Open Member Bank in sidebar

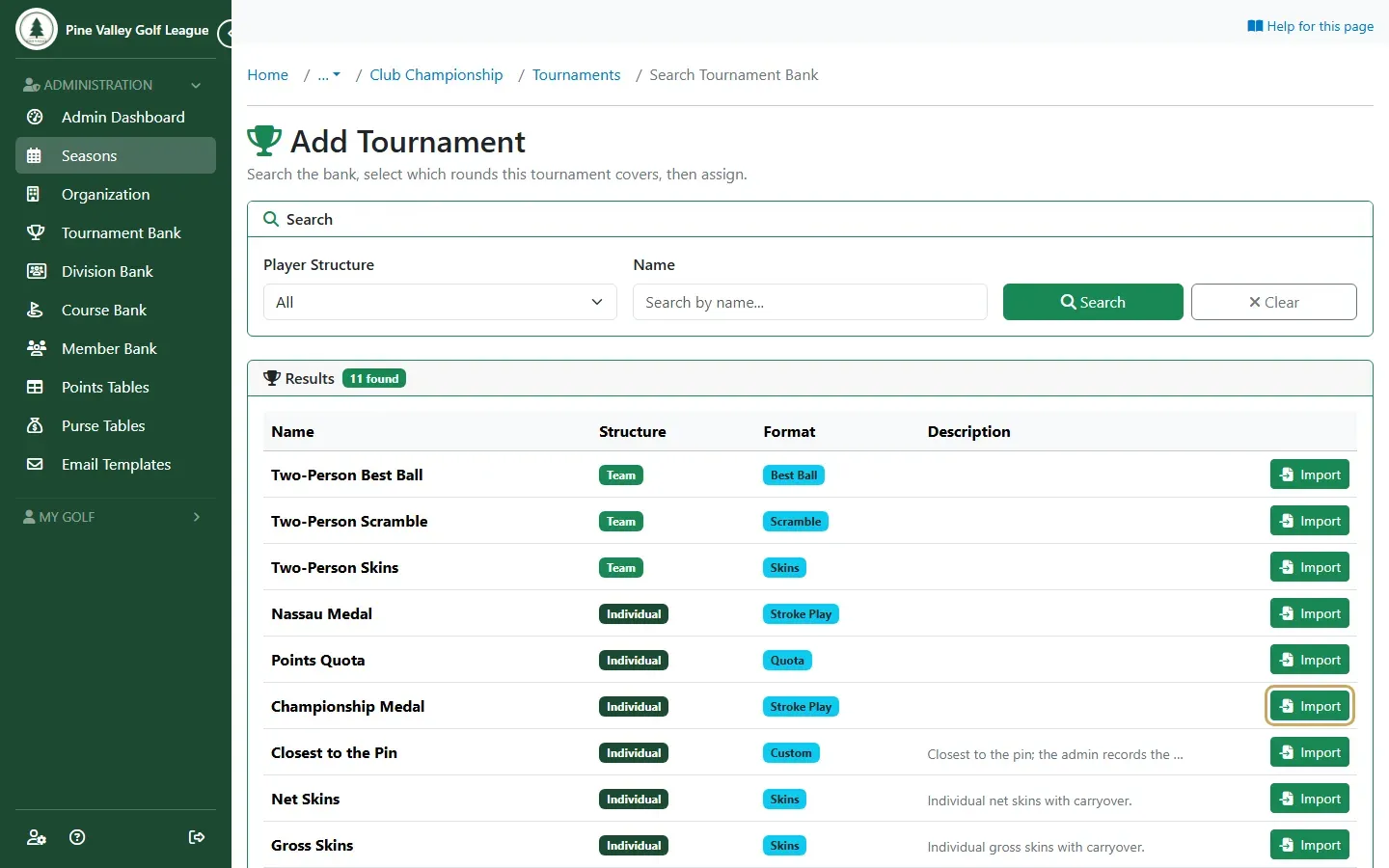point(116,348)
